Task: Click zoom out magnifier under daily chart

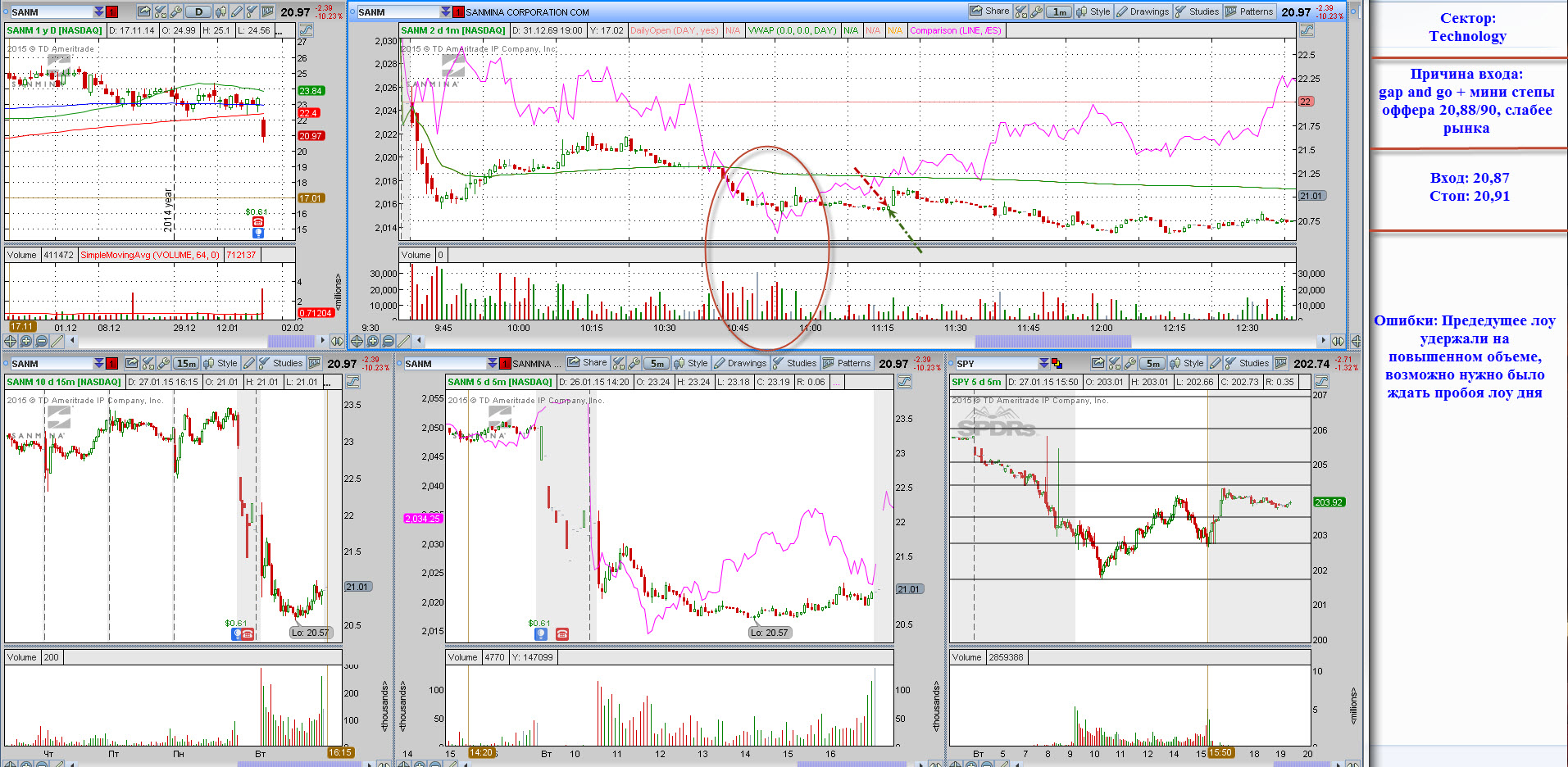Action: pos(42,341)
